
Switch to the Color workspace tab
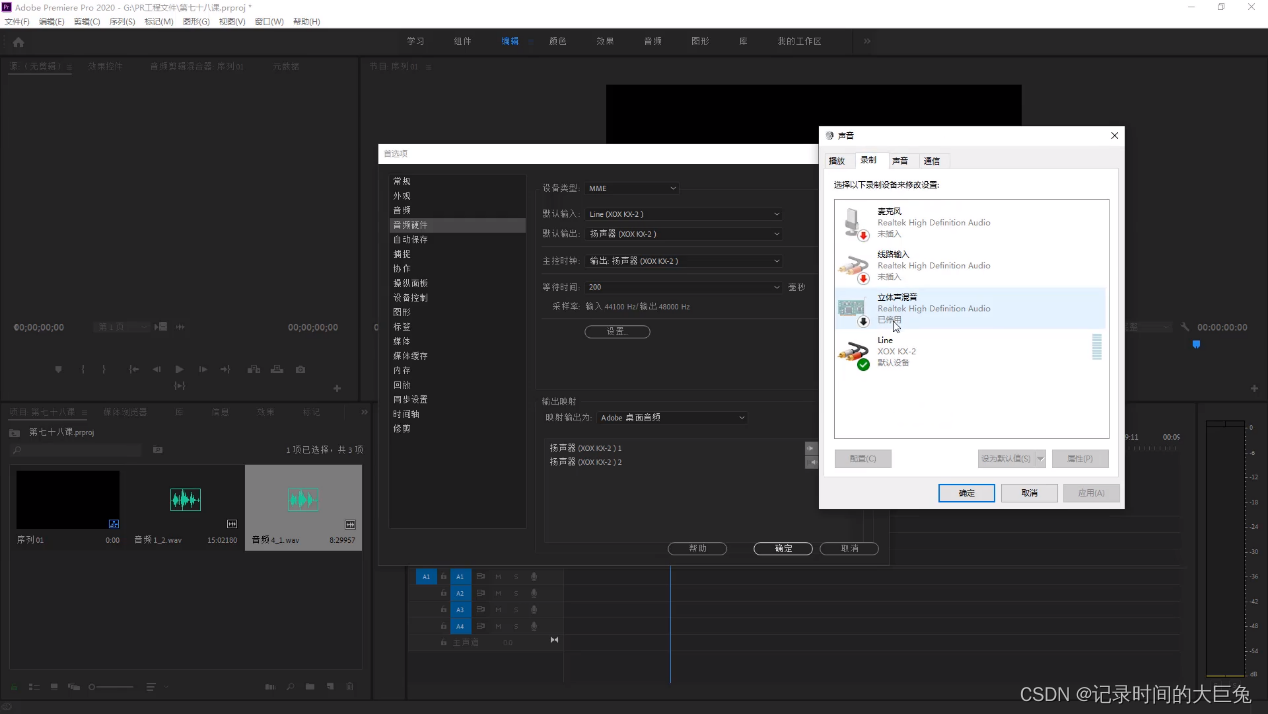pyautogui.click(x=557, y=41)
